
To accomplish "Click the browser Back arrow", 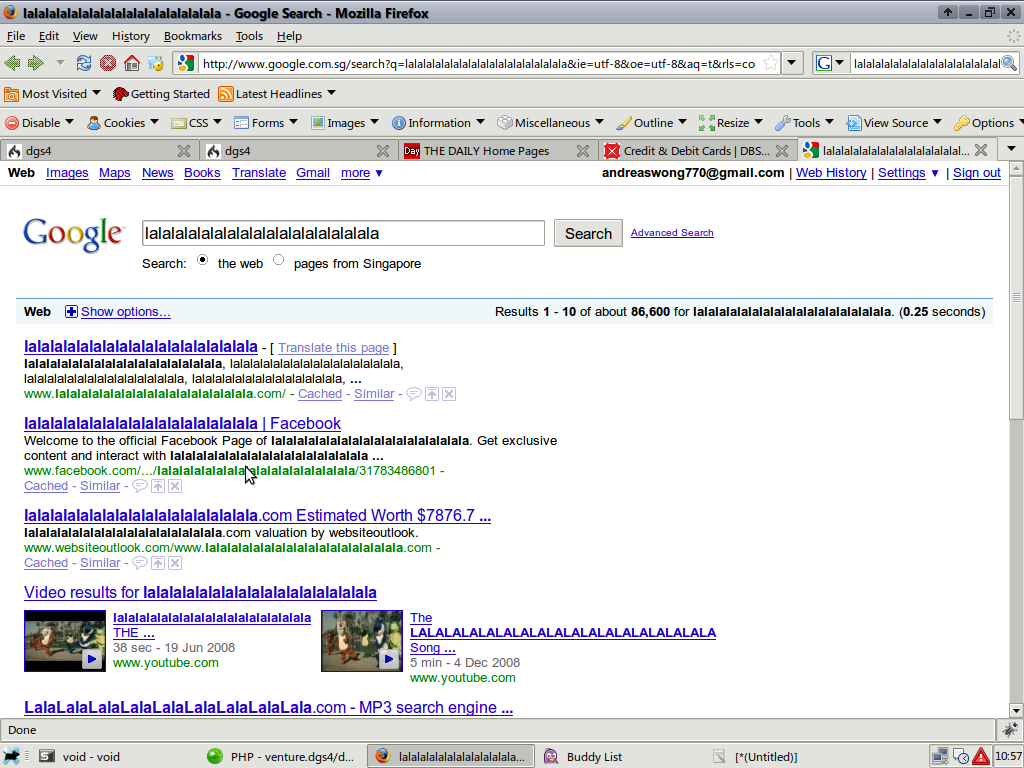I will tap(13, 63).
